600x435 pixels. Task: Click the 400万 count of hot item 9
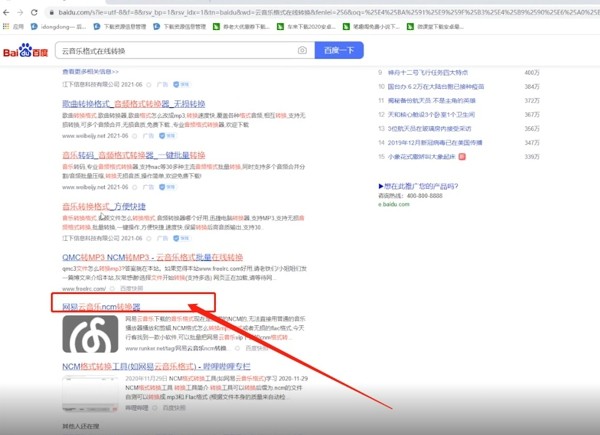tap(532, 73)
